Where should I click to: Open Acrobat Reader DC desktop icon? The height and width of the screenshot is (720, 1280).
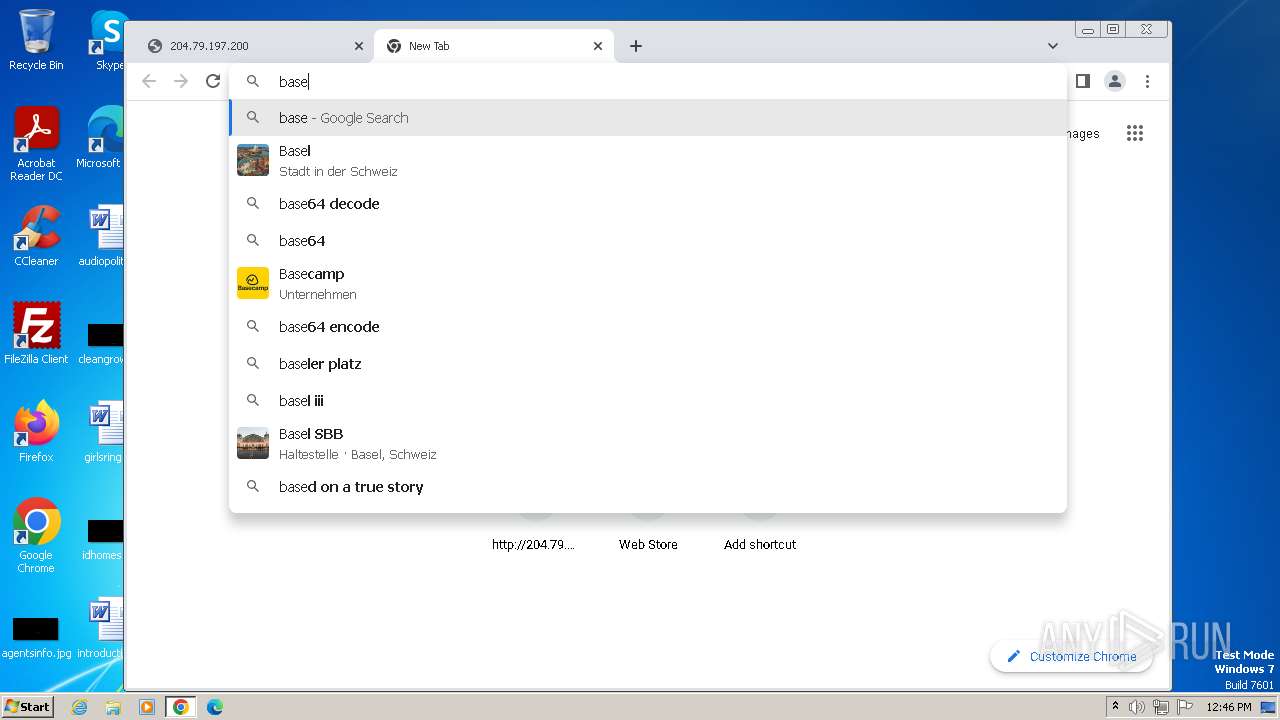click(x=36, y=144)
